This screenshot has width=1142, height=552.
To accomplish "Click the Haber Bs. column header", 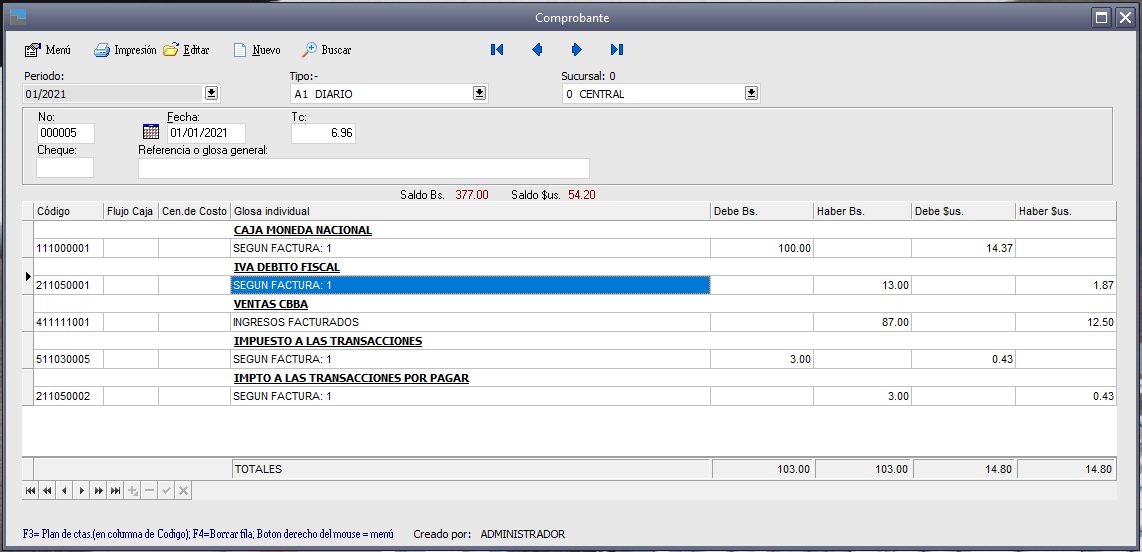I will click(862, 211).
